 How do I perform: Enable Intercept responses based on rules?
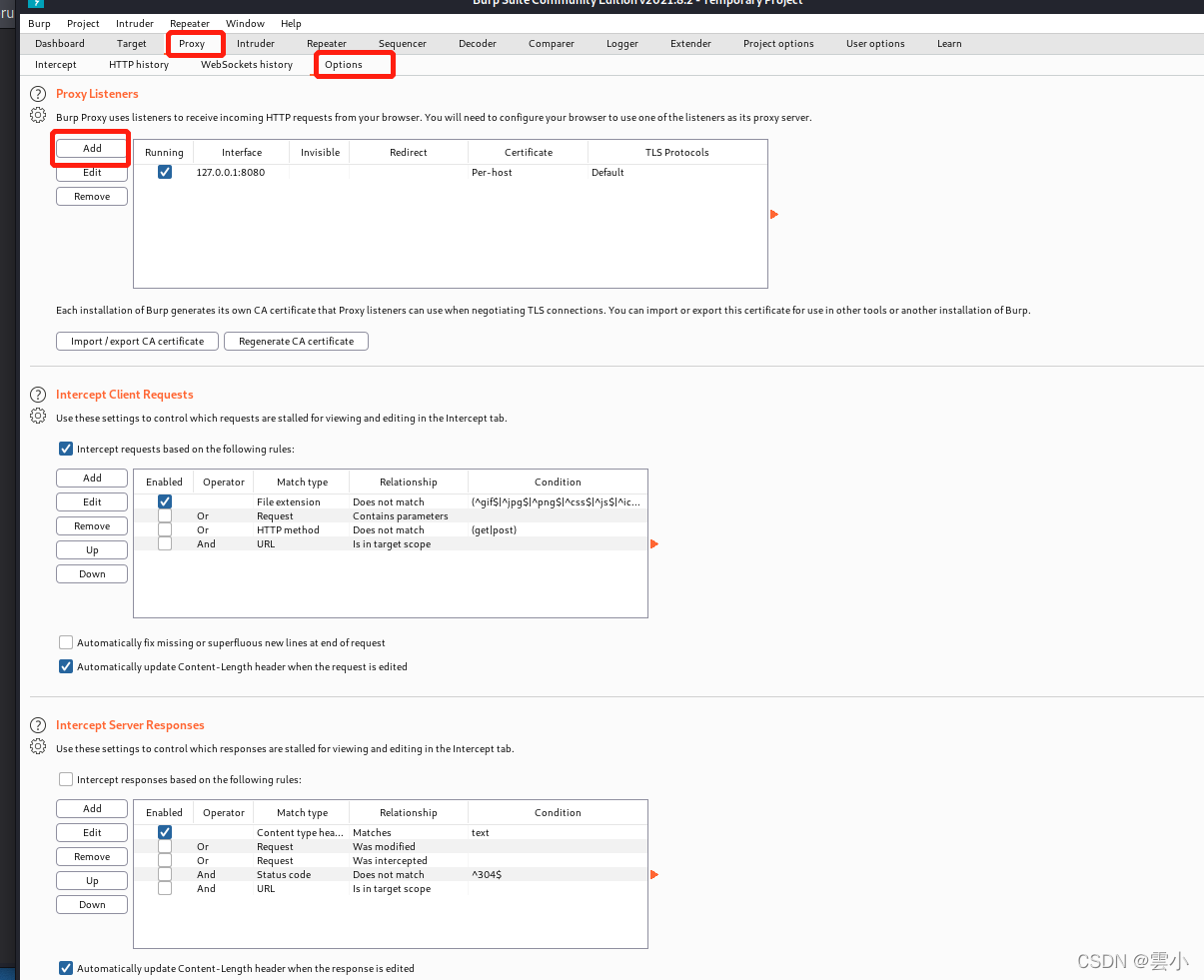pos(66,779)
